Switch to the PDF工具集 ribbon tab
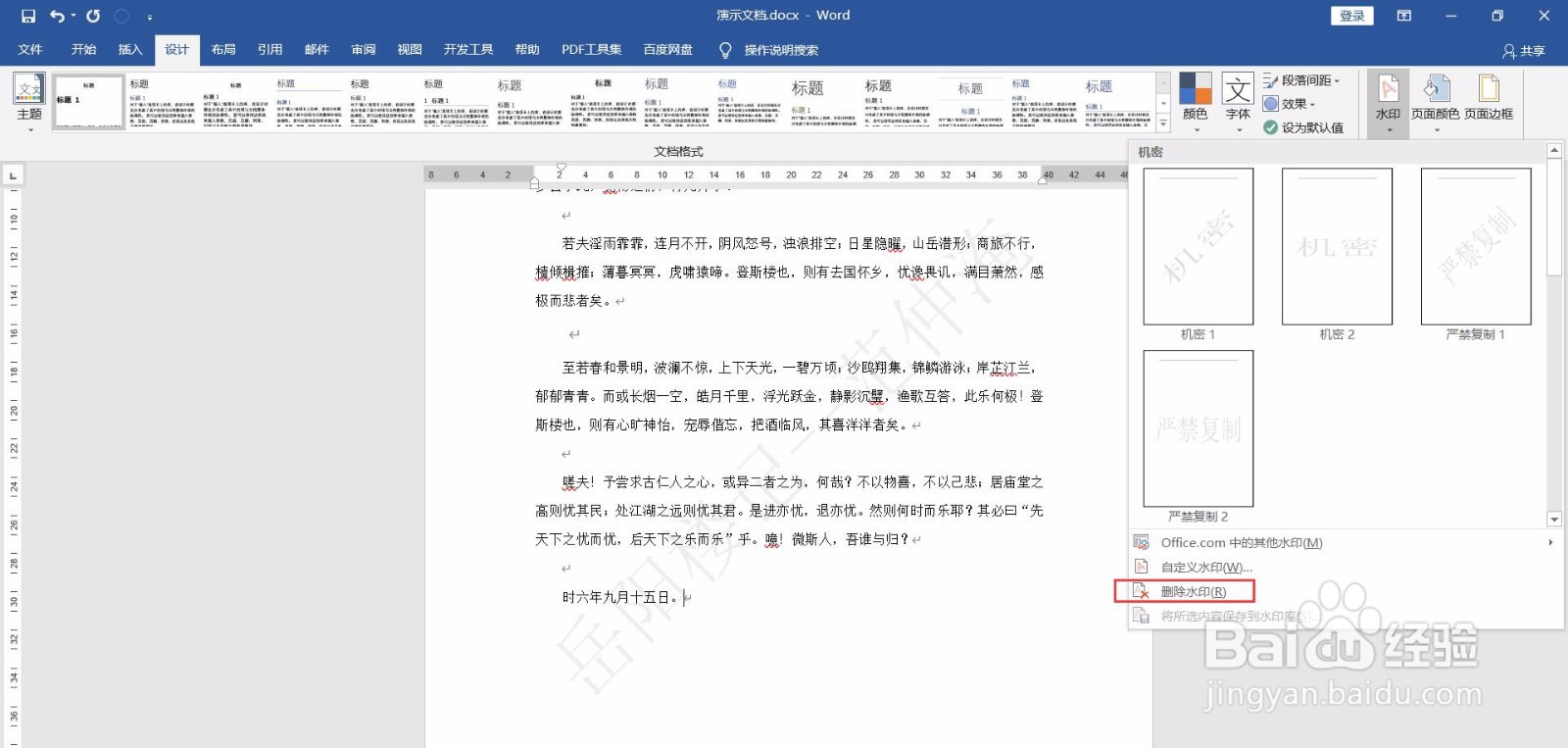 [591, 50]
